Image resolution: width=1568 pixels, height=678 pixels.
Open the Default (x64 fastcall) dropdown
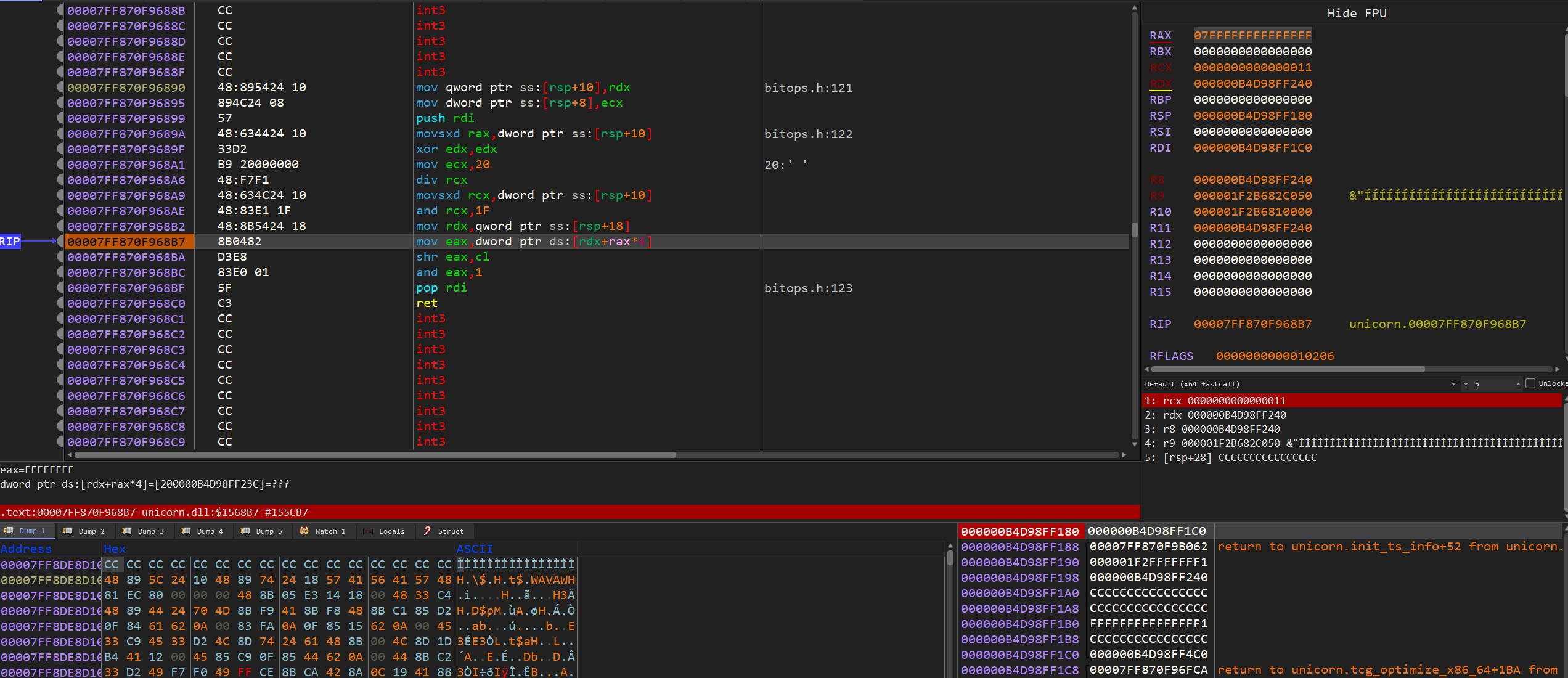coord(1455,383)
